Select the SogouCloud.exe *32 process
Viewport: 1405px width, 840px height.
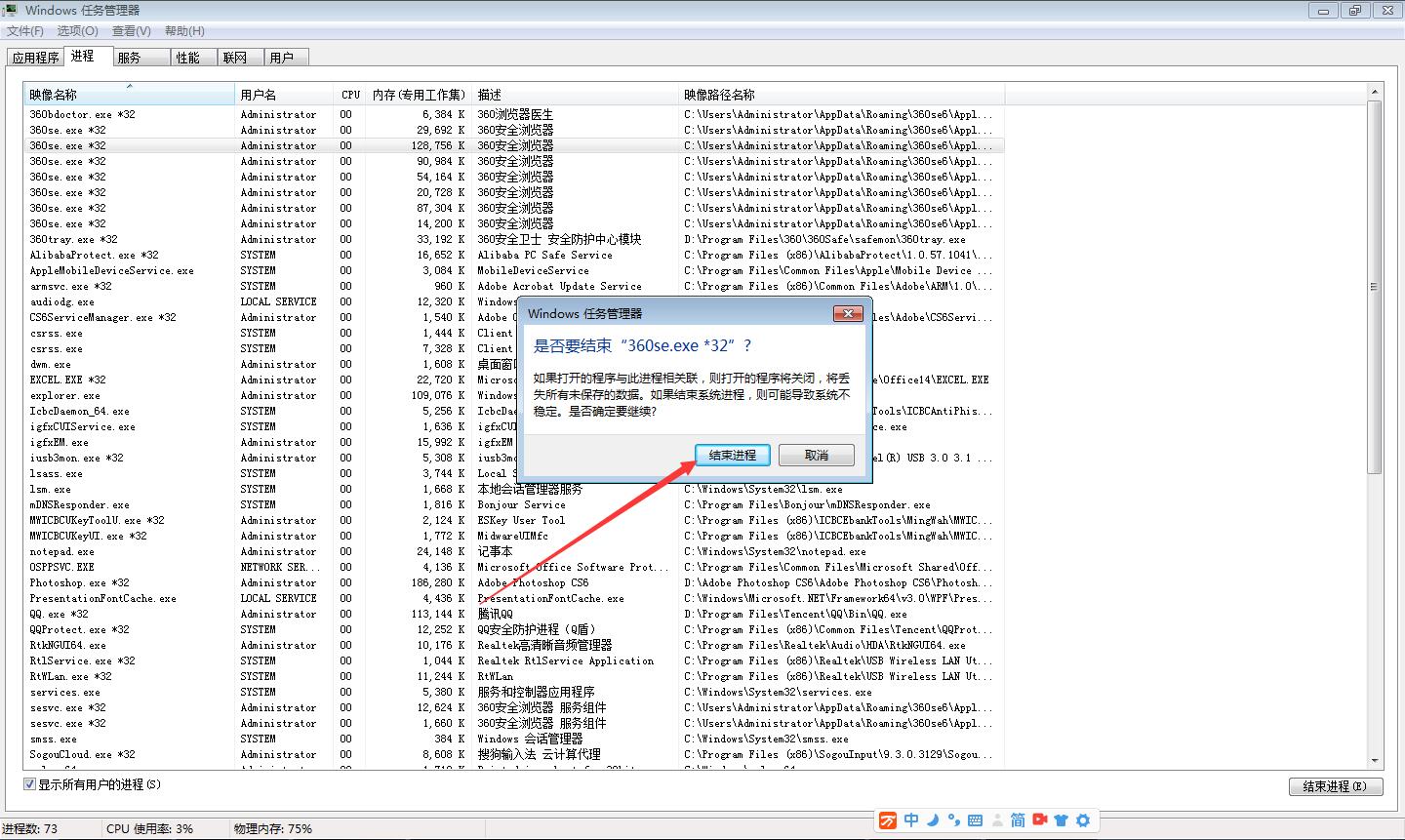tap(514, 754)
